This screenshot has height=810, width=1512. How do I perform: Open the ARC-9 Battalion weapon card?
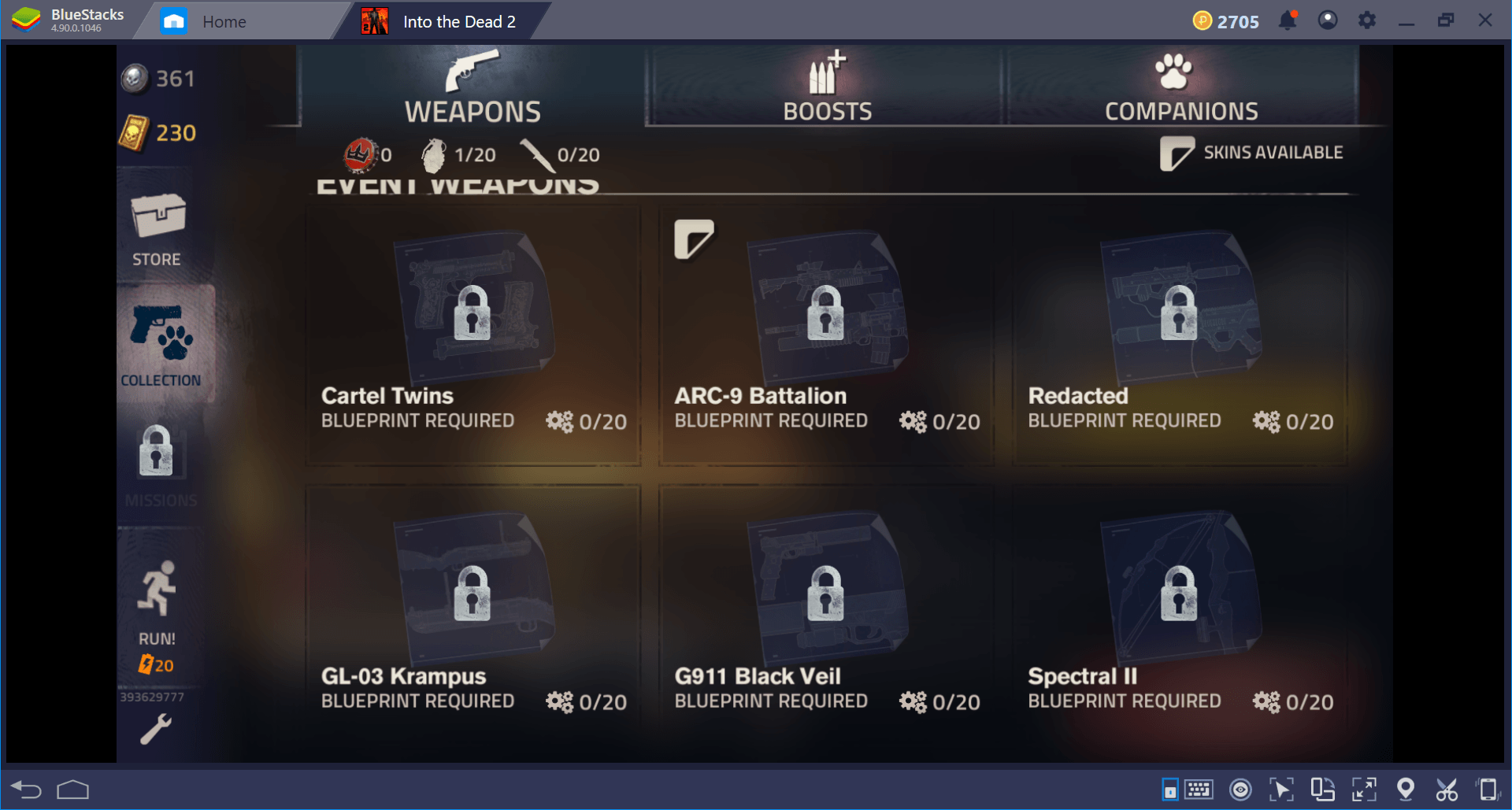click(x=825, y=335)
